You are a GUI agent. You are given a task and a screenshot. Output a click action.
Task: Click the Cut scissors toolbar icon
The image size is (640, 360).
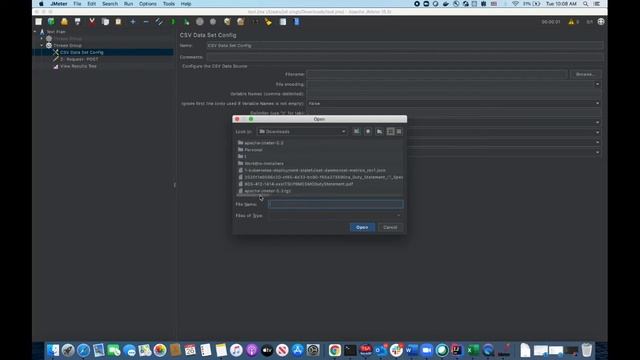pyautogui.click(x=92, y=22)
